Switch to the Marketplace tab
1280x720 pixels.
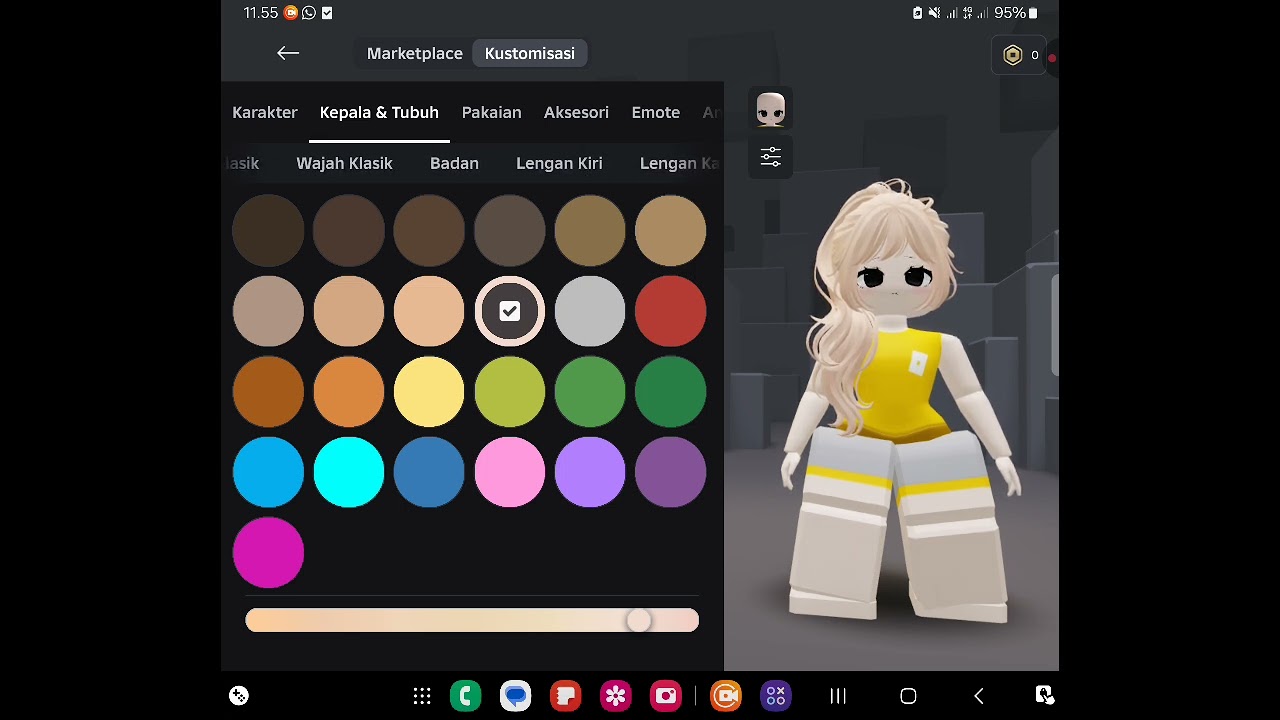(415, 54)
